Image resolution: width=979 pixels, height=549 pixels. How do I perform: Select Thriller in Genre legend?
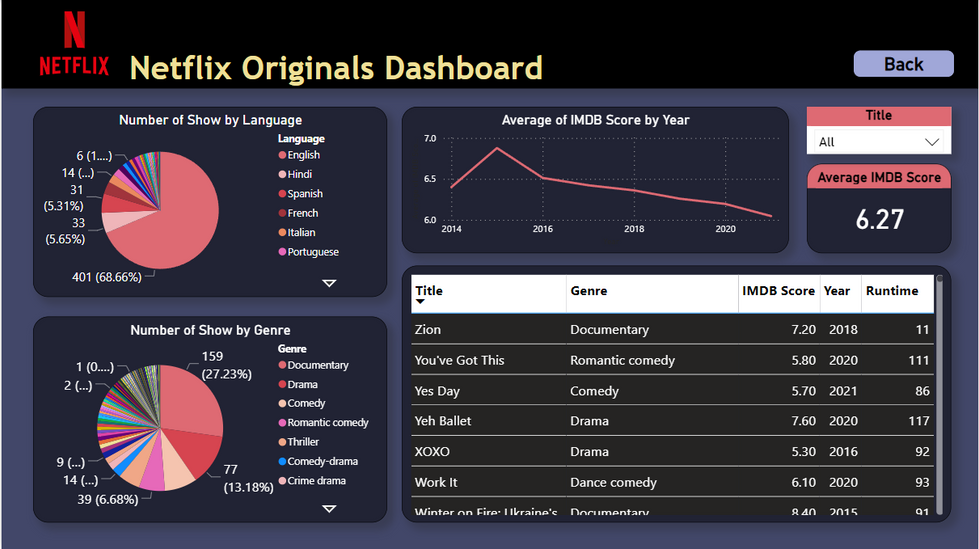298,442
